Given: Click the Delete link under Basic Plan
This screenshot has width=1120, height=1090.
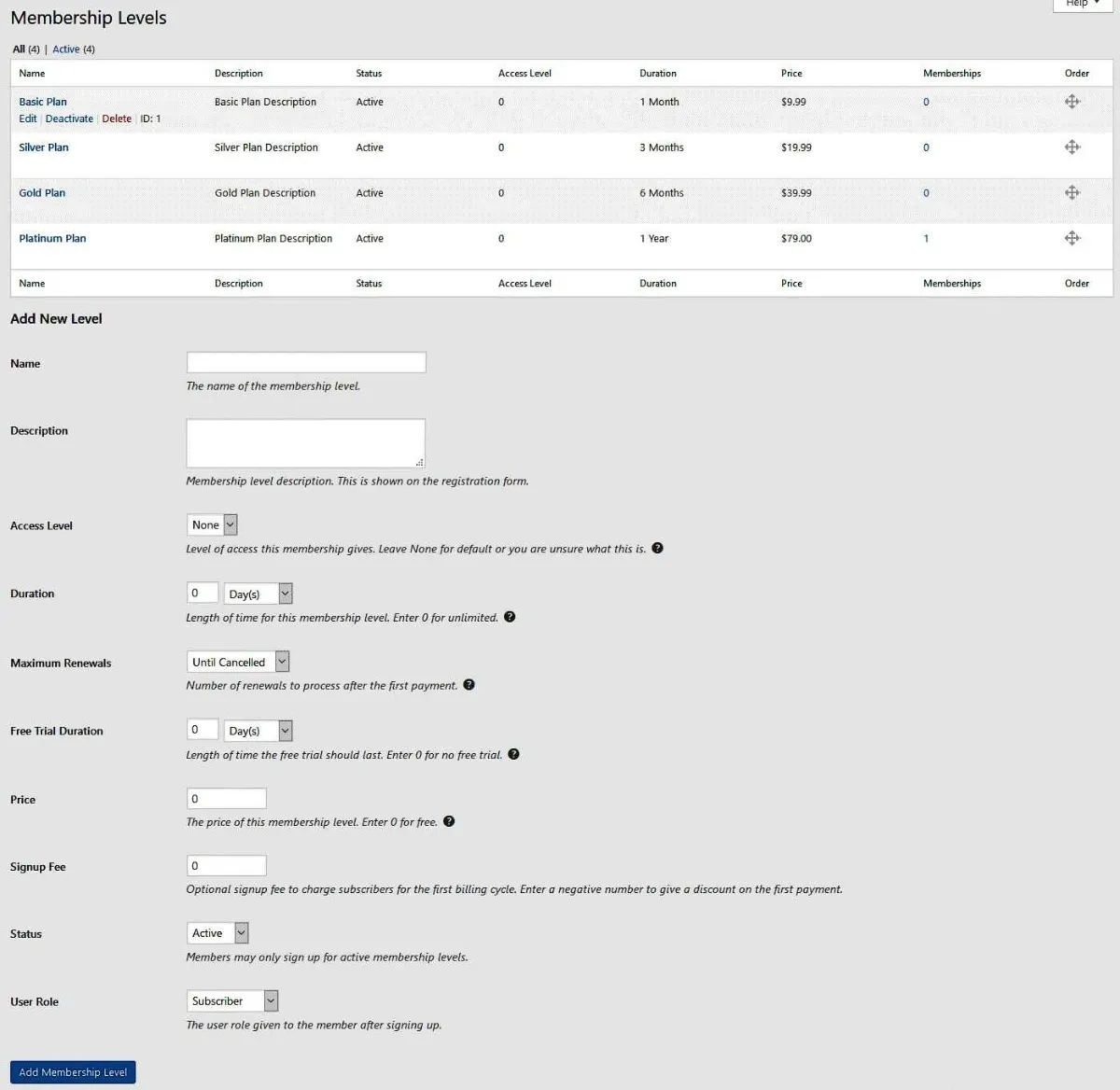Looking at the screenshot, I should click(x=117, y=119).
